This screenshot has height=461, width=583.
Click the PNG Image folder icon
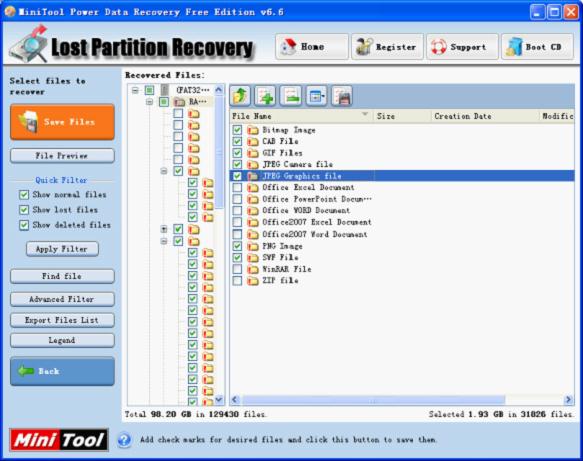pyautogui.click(x=253, y=246)
